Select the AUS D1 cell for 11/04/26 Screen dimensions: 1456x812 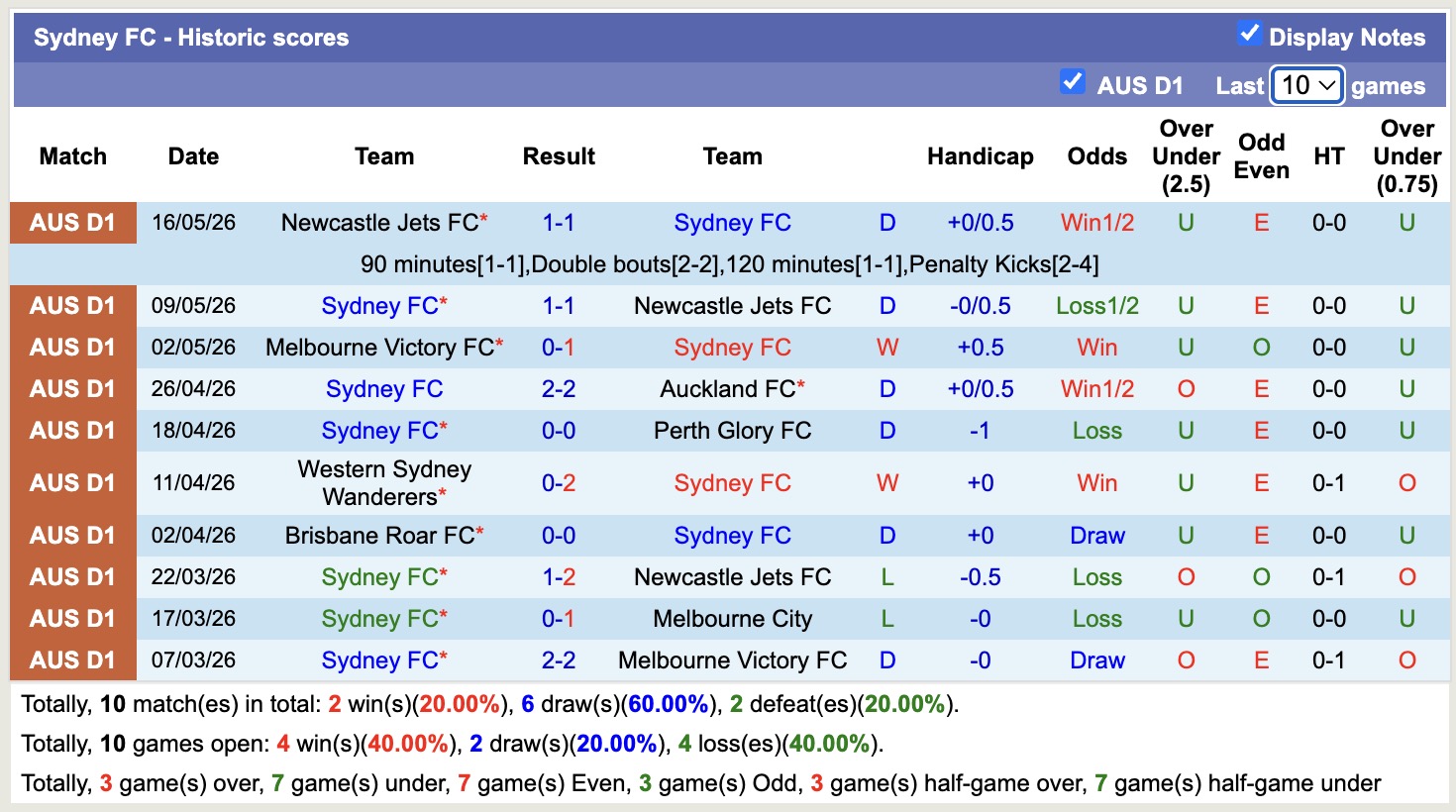coord(73,483)
